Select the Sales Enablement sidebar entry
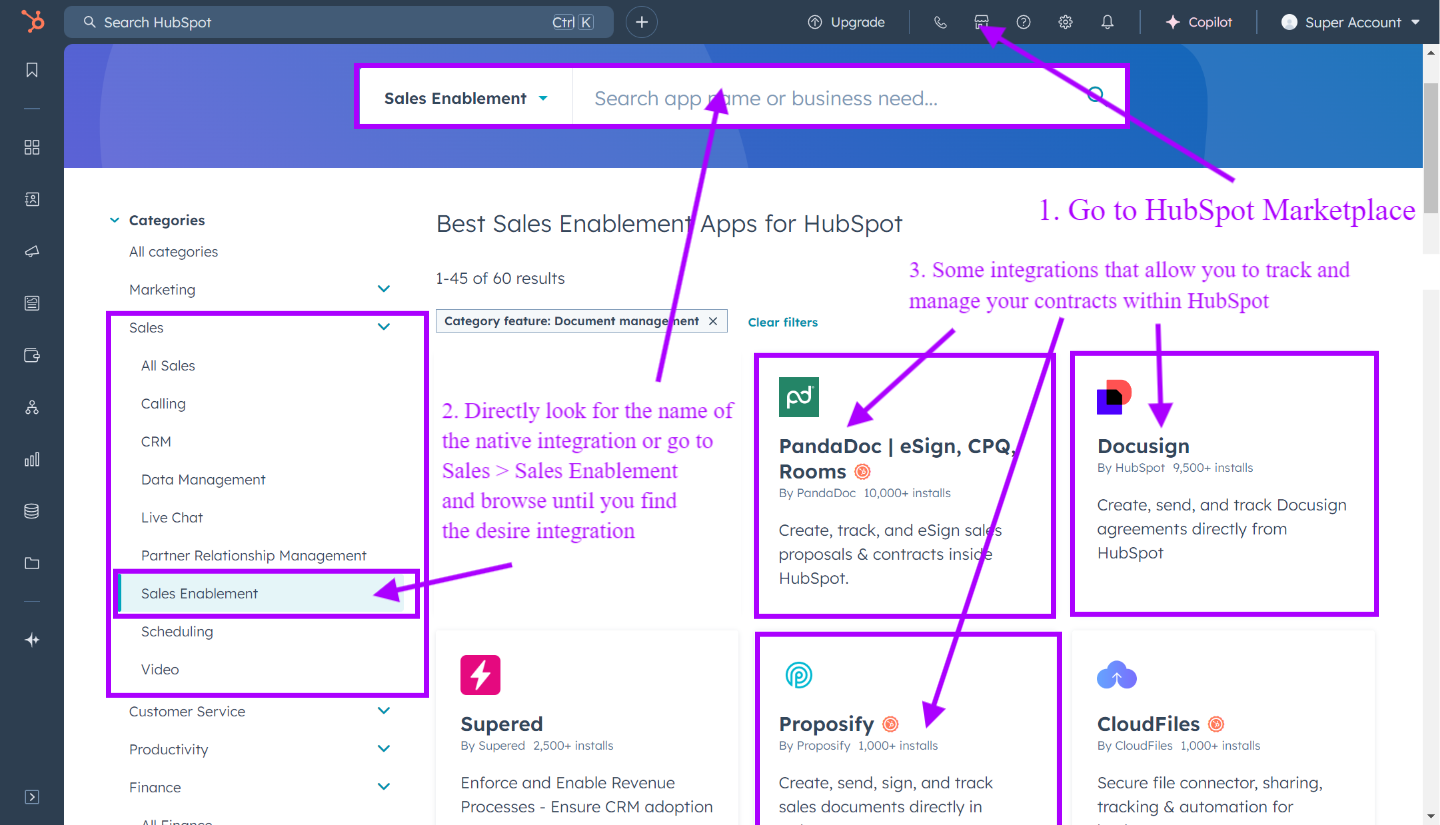 click(x=199, y=593)
